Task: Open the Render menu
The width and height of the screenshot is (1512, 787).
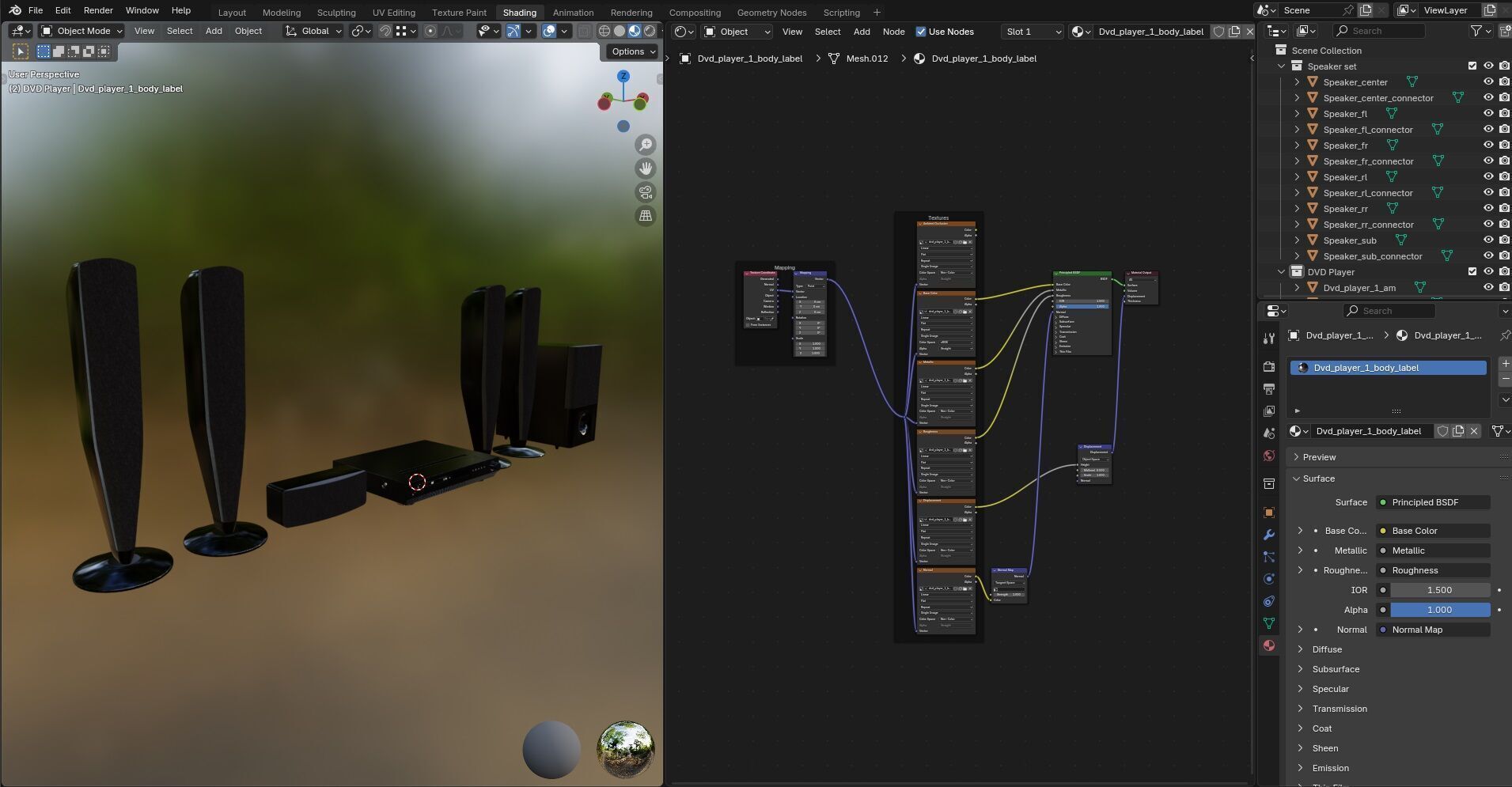Action: tap(98, 10)
